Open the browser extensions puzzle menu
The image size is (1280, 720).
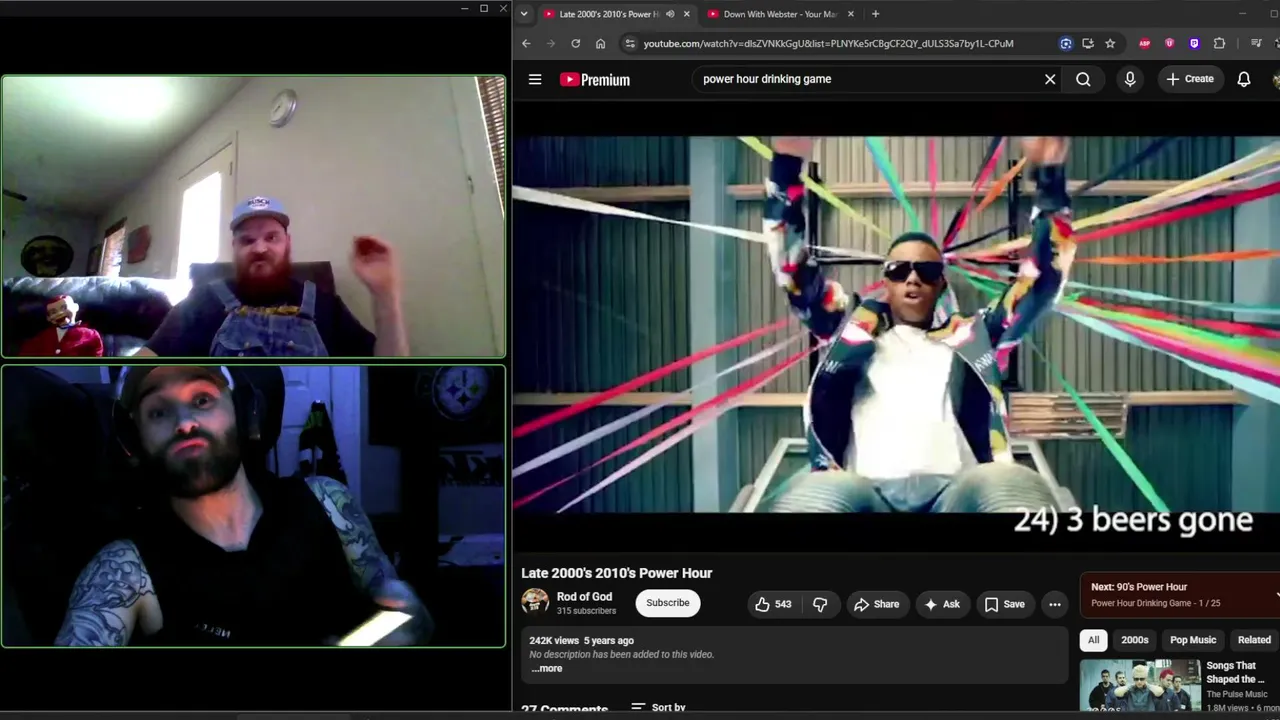[1219, 43]
